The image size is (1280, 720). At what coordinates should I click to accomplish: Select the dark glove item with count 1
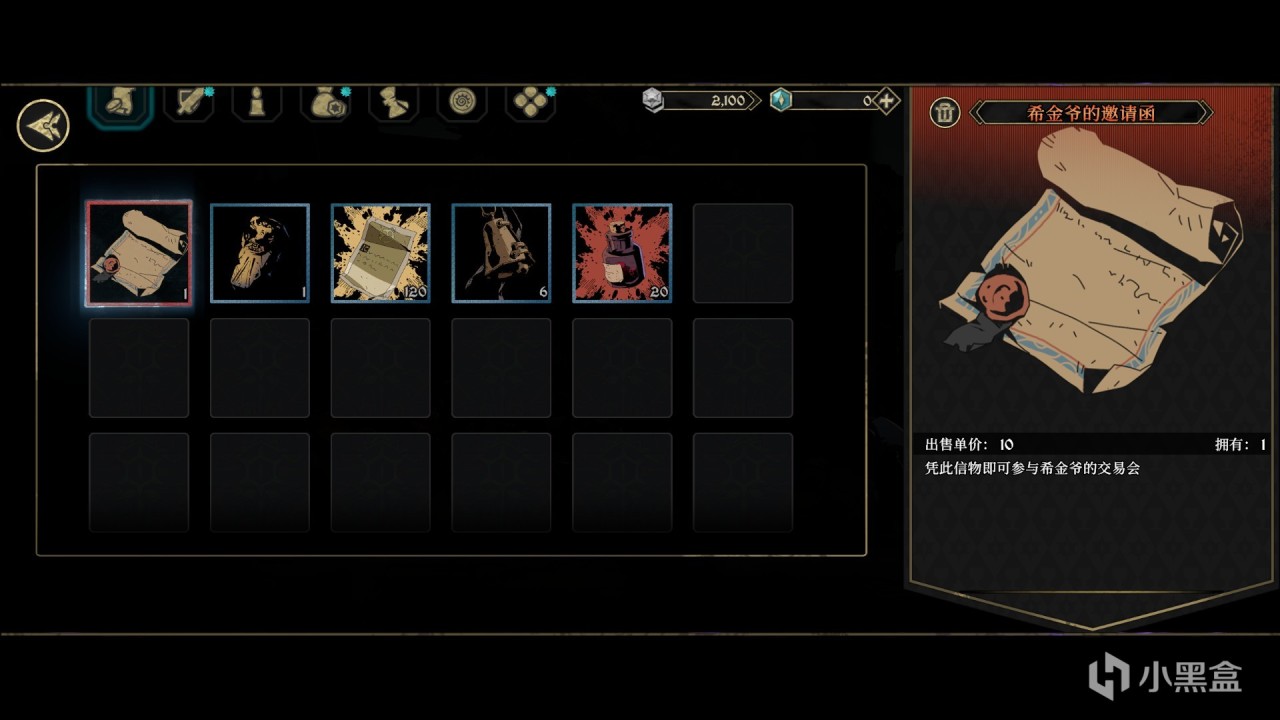(260, 253)
